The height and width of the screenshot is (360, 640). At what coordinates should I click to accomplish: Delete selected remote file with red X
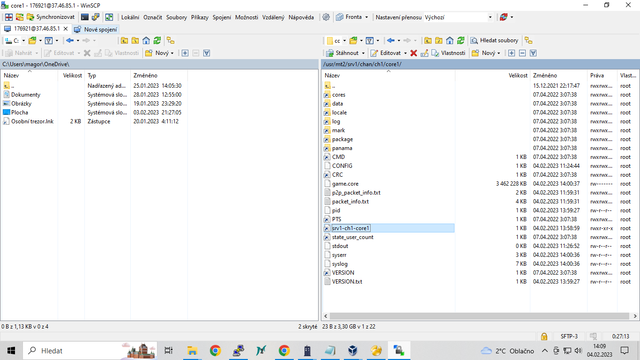[x=413, y=53]
